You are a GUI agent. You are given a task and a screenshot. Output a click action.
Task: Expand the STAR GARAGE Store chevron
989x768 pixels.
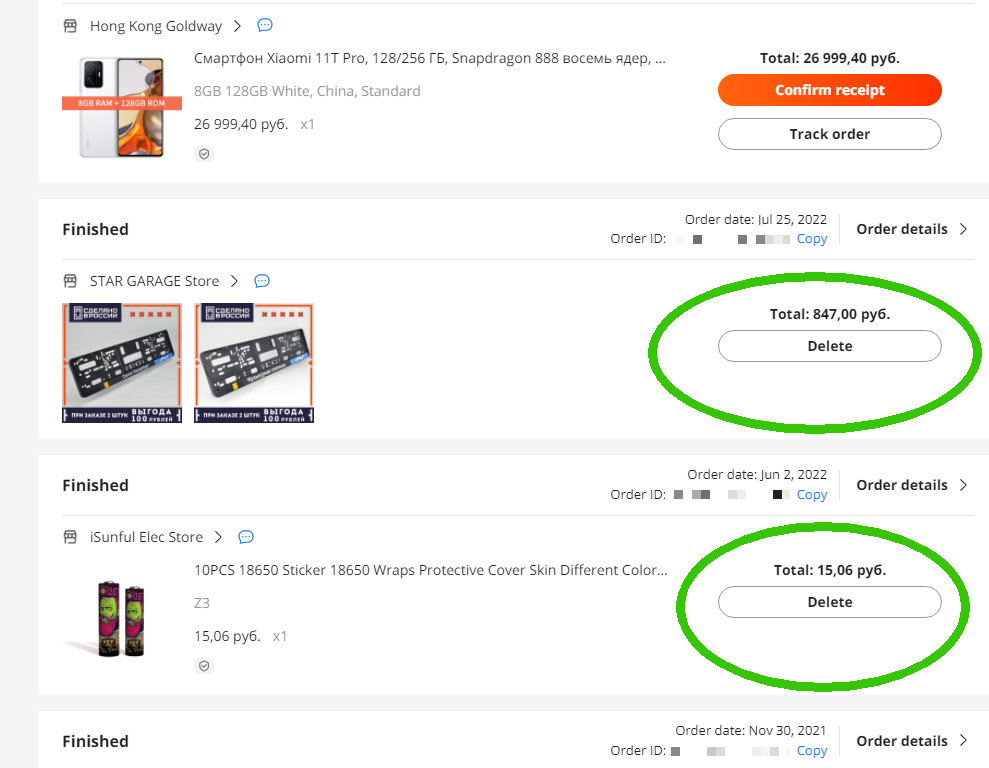[234, 281]
